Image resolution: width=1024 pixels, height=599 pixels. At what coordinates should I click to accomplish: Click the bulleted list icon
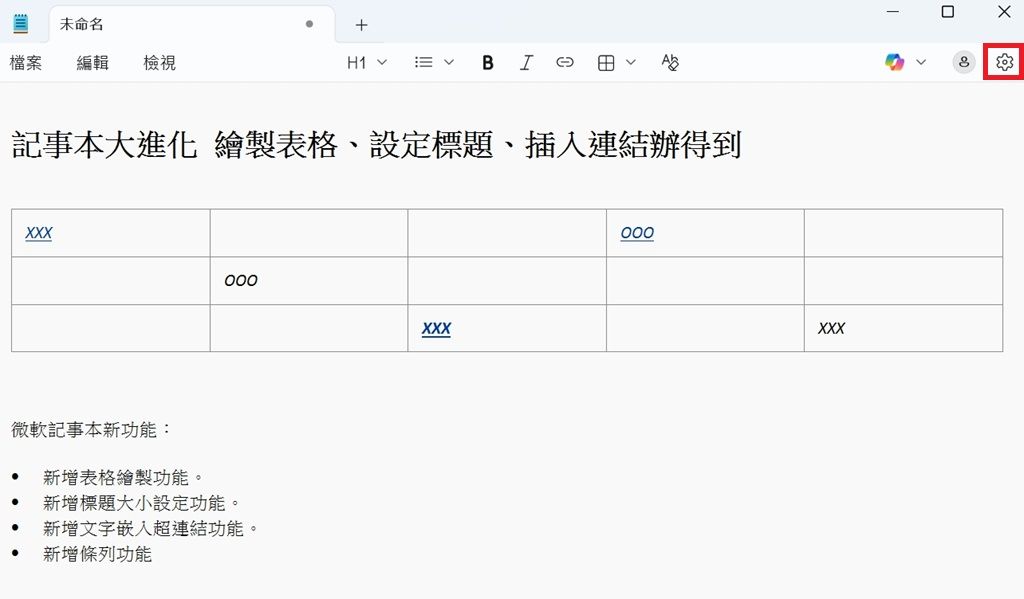tap(424, 63)
